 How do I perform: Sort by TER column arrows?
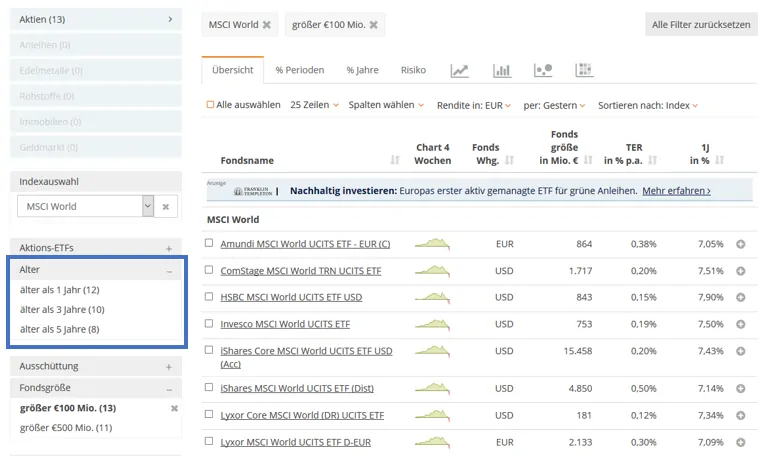(652, 160)
